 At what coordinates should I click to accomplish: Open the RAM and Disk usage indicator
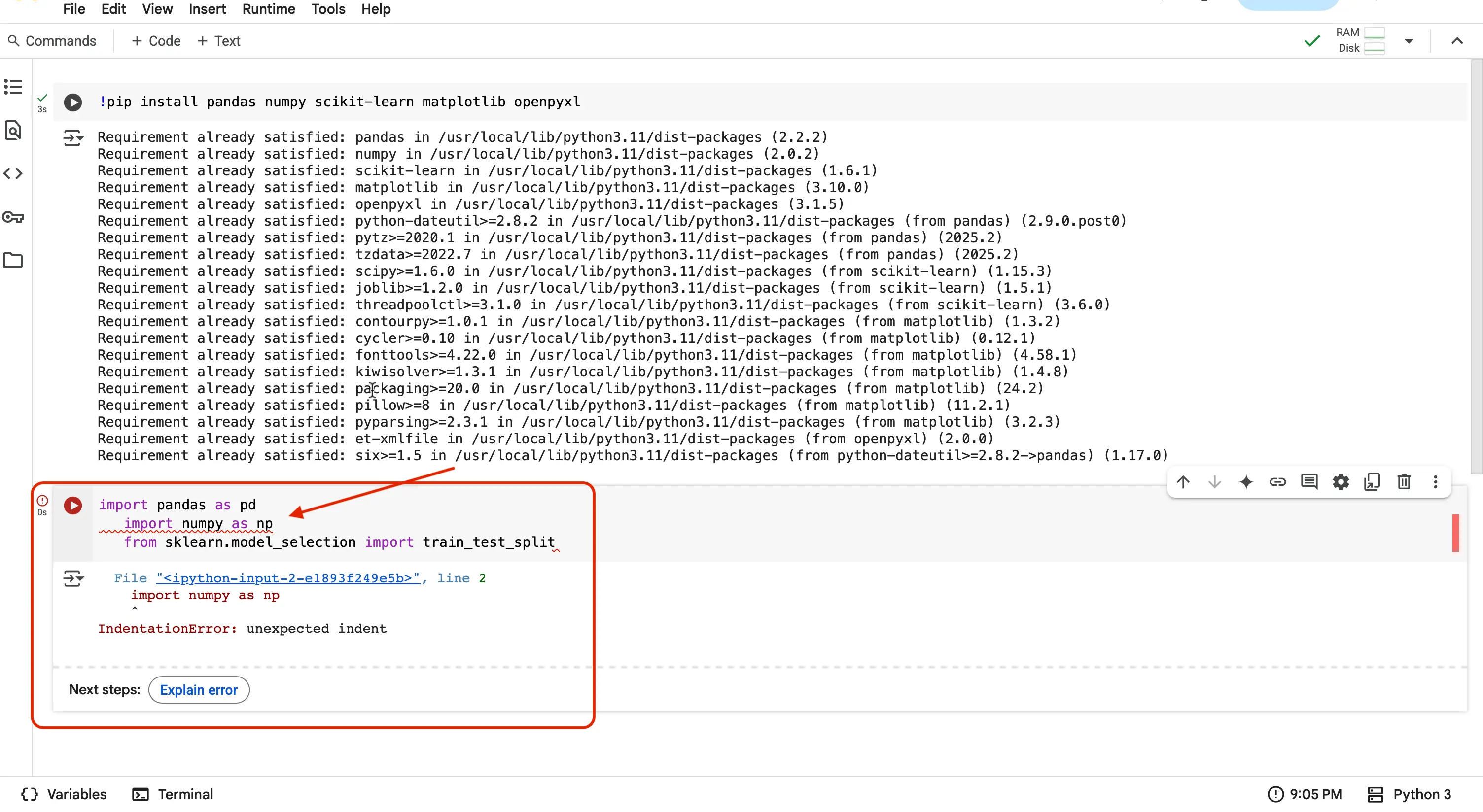[1360, 40]
